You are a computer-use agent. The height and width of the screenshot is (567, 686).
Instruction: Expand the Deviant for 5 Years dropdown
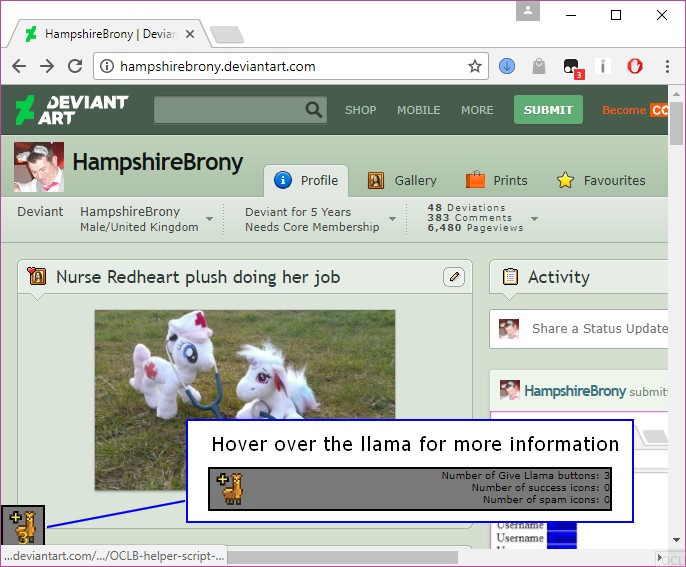(x=392, y=219)
